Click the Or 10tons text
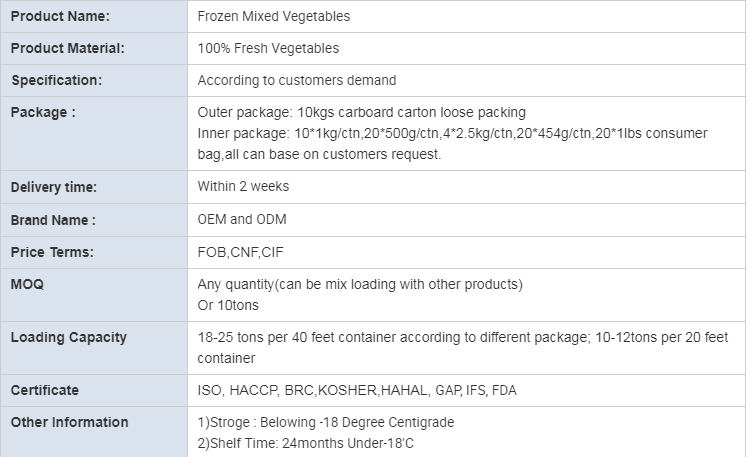 (228, 305)
